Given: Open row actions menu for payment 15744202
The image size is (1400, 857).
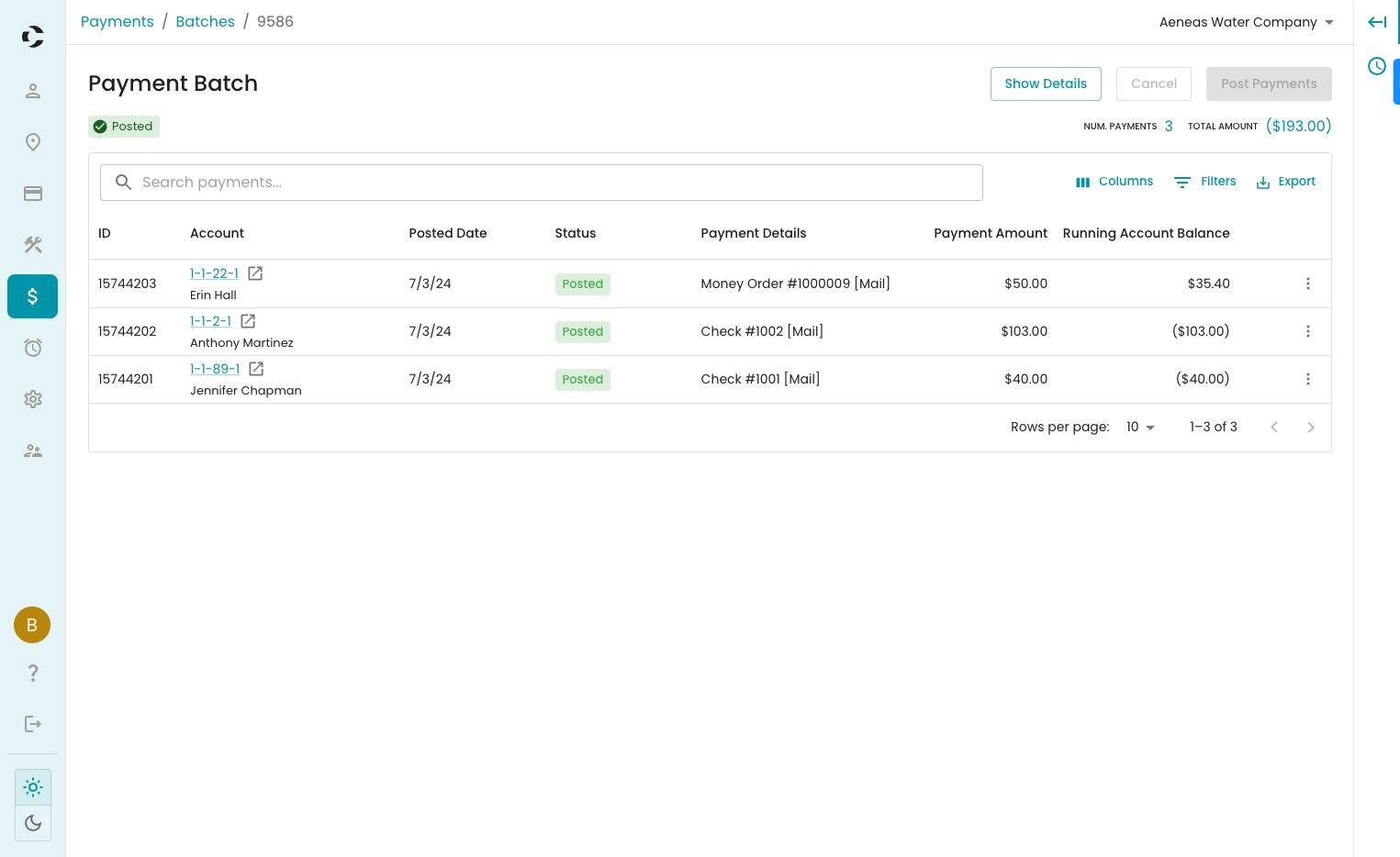Looking at the screenshot, I should [x=1308, y=331].
